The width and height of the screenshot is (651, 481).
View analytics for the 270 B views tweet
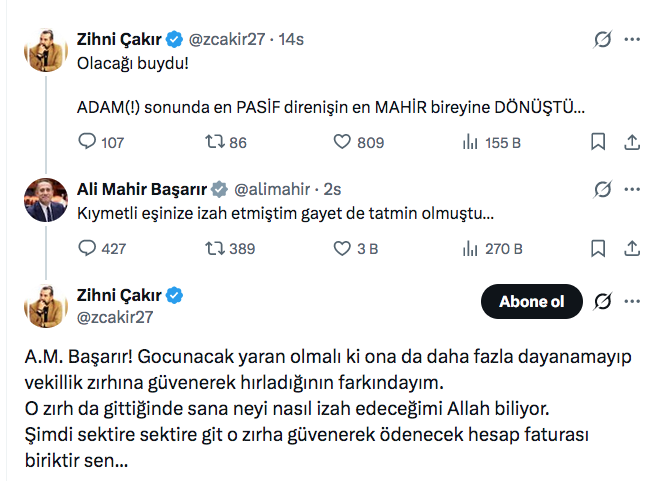coord(469,249)
